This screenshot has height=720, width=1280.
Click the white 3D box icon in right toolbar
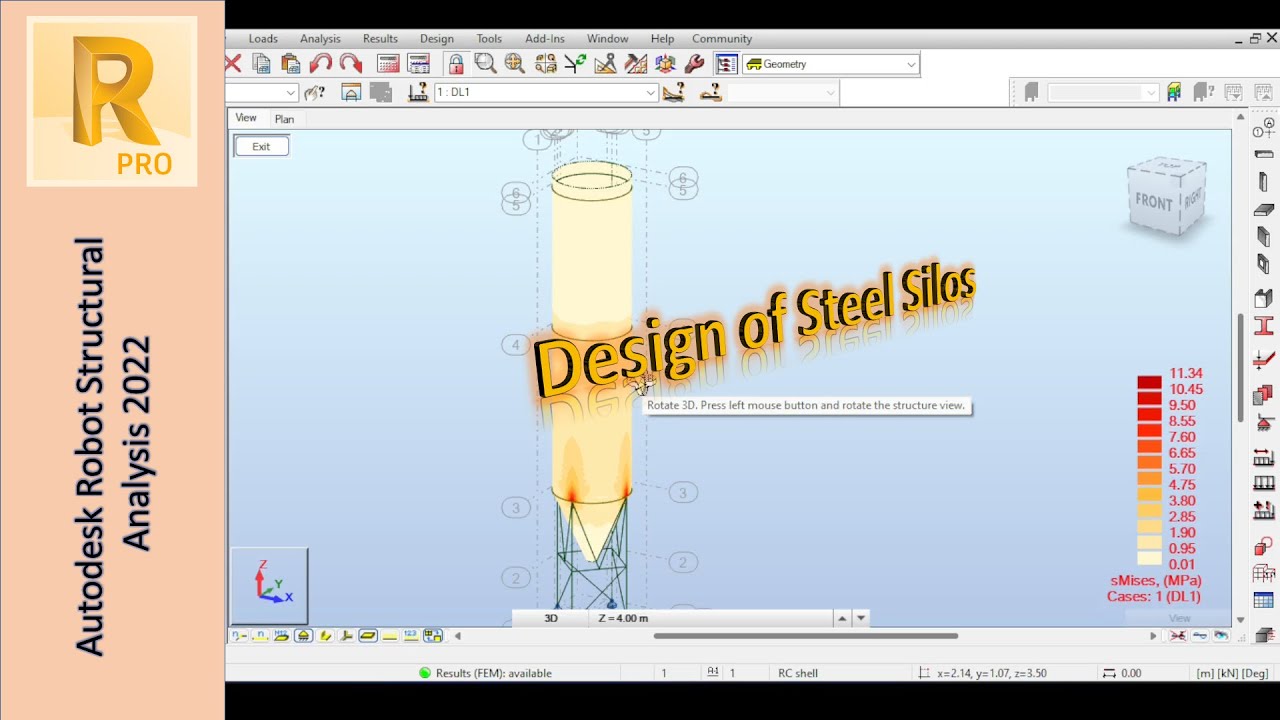coord(1264,298)
